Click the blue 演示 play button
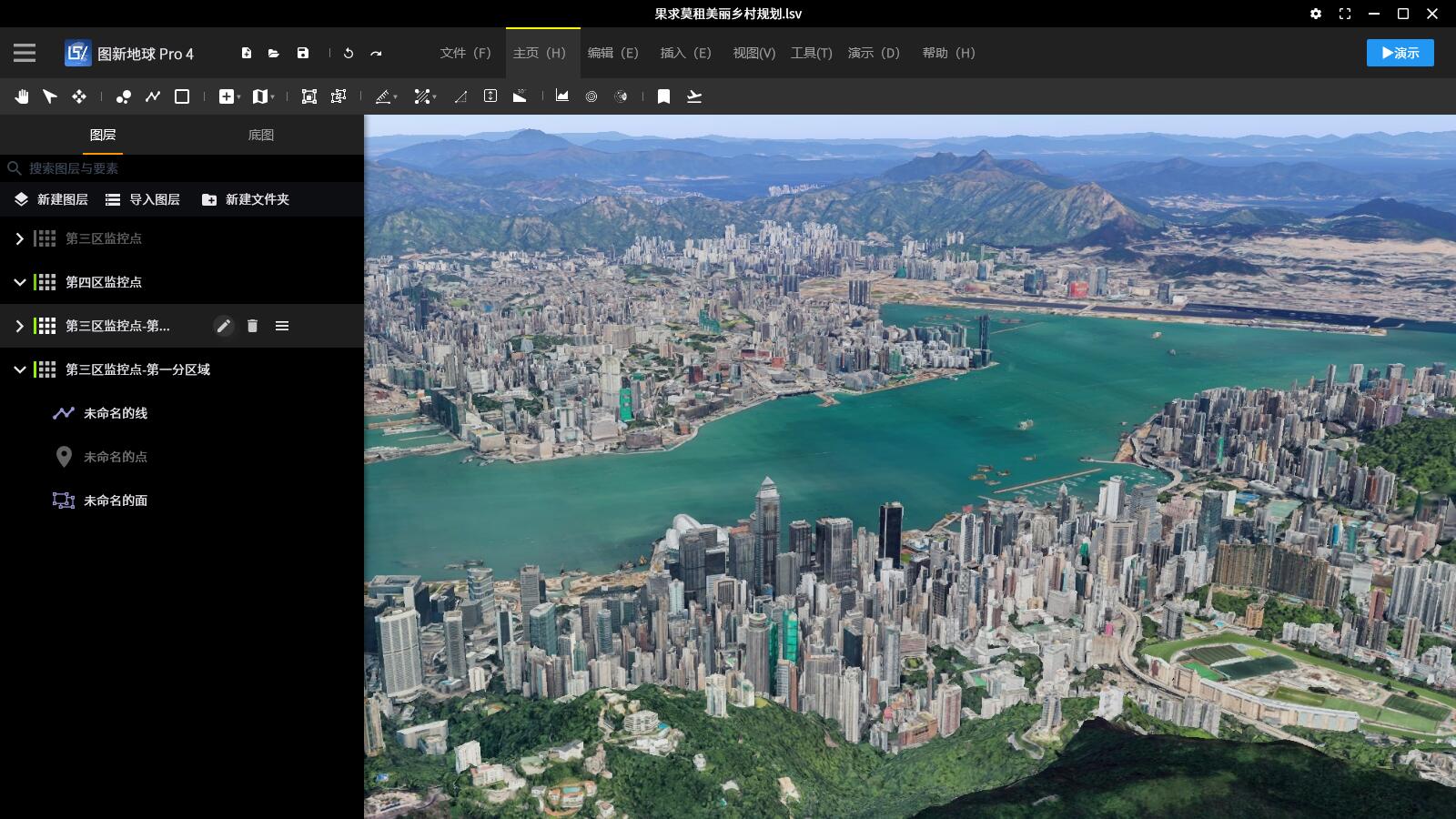This screenshot has height=819, width=1456. coord(1400,53)
